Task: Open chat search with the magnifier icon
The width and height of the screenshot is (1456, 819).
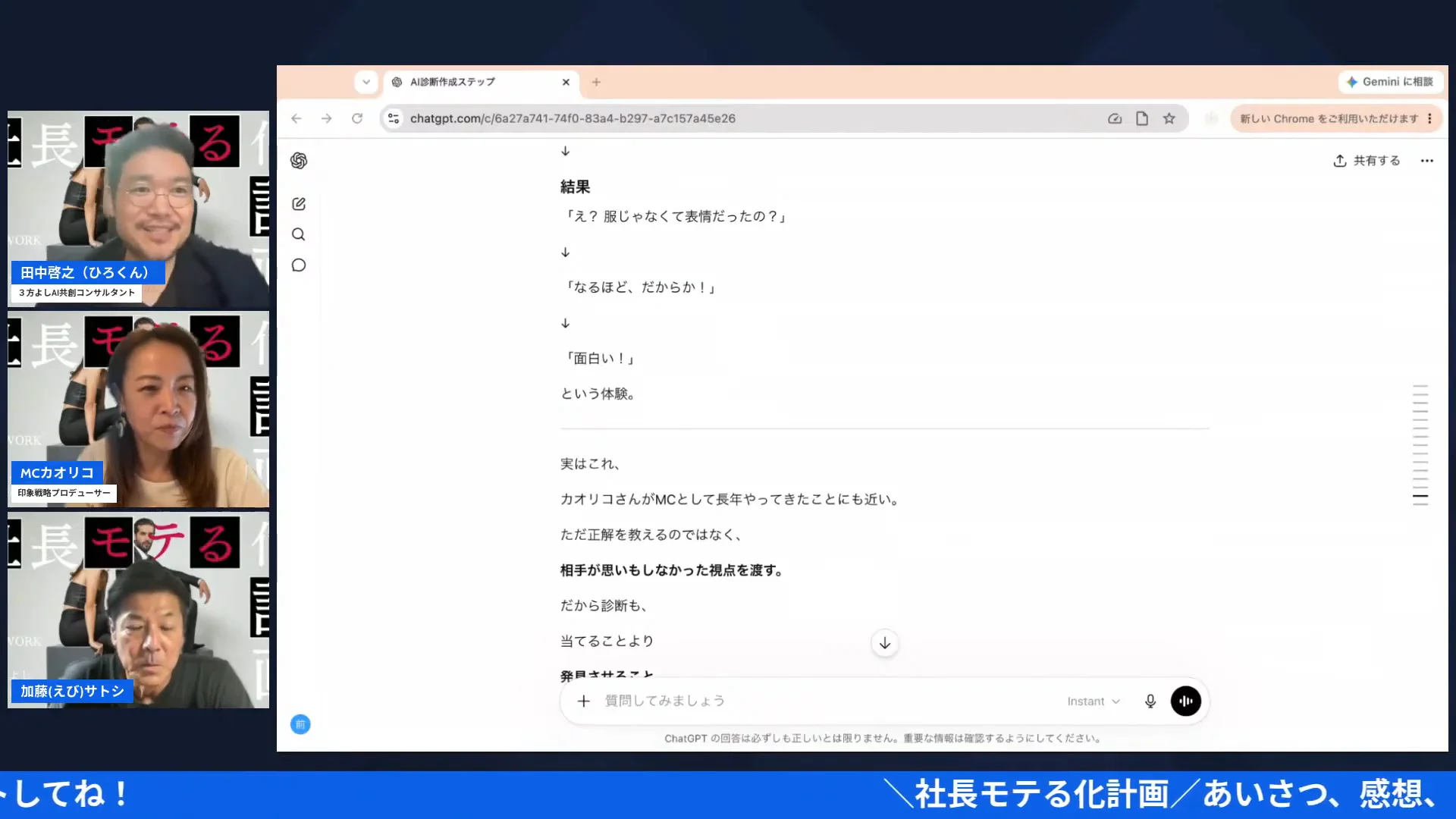Action: click(299, 234)
